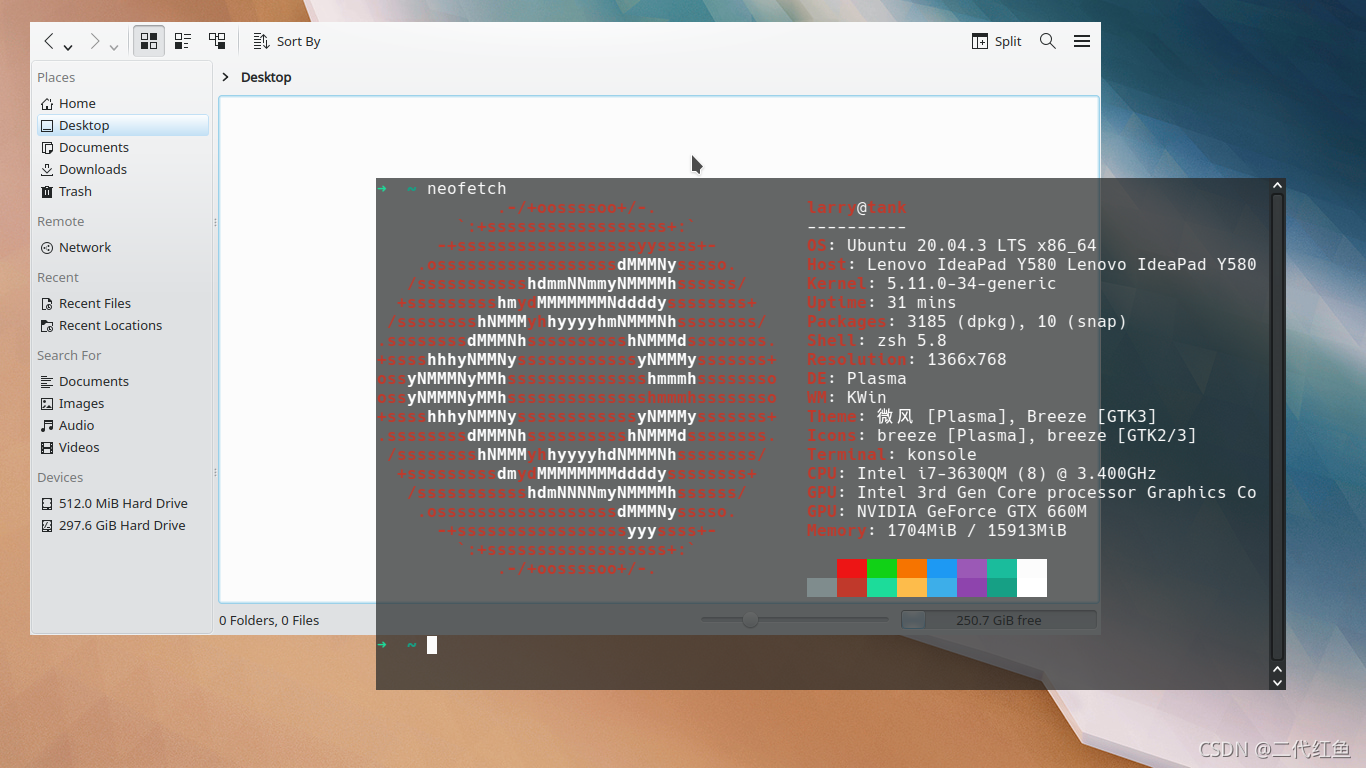Open Home in Places panel
The image size is (1366, 768).
[123, 103]
